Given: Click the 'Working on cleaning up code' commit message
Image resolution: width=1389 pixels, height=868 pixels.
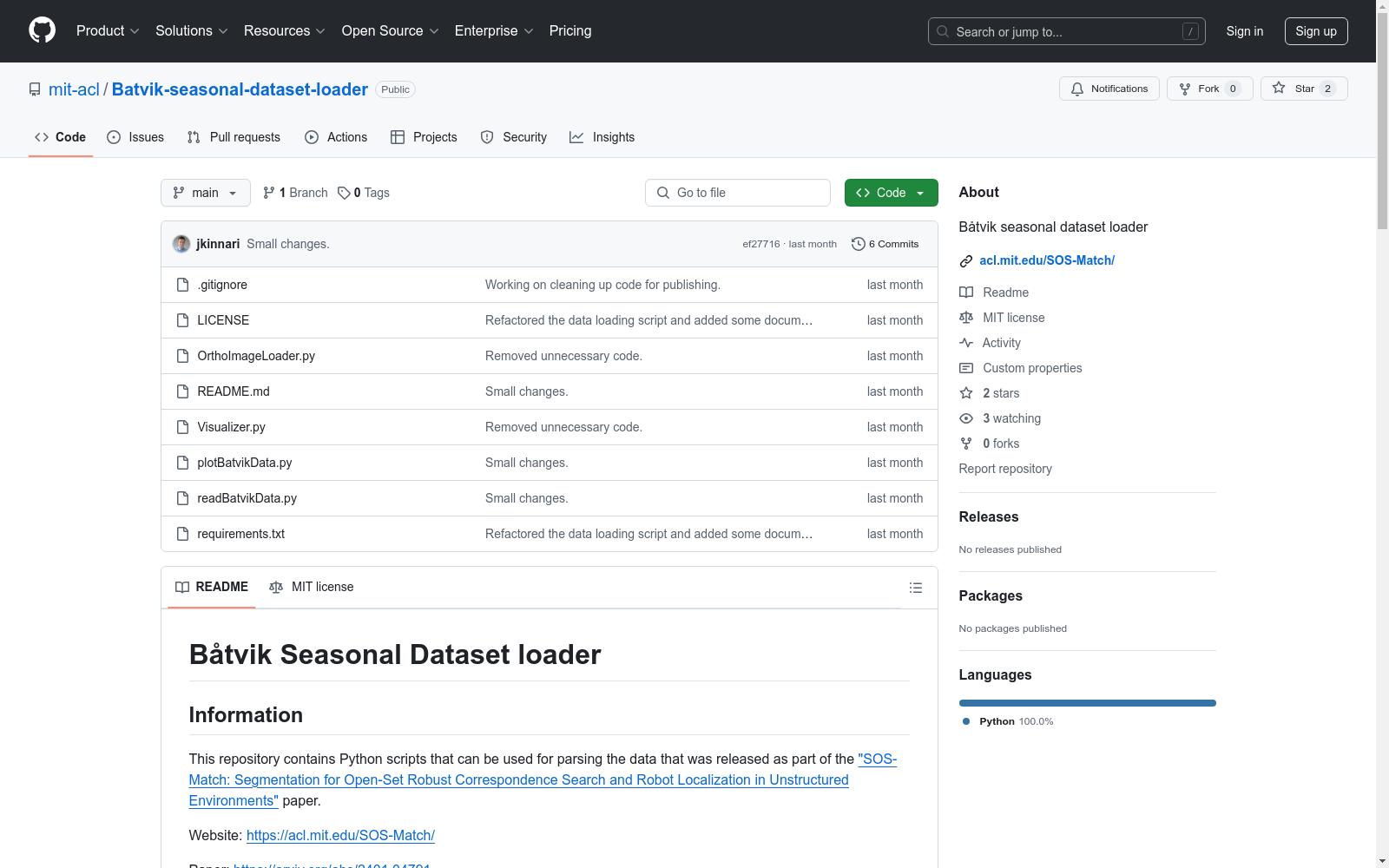Looking at the screenshot, I should (x=602, y=285).
